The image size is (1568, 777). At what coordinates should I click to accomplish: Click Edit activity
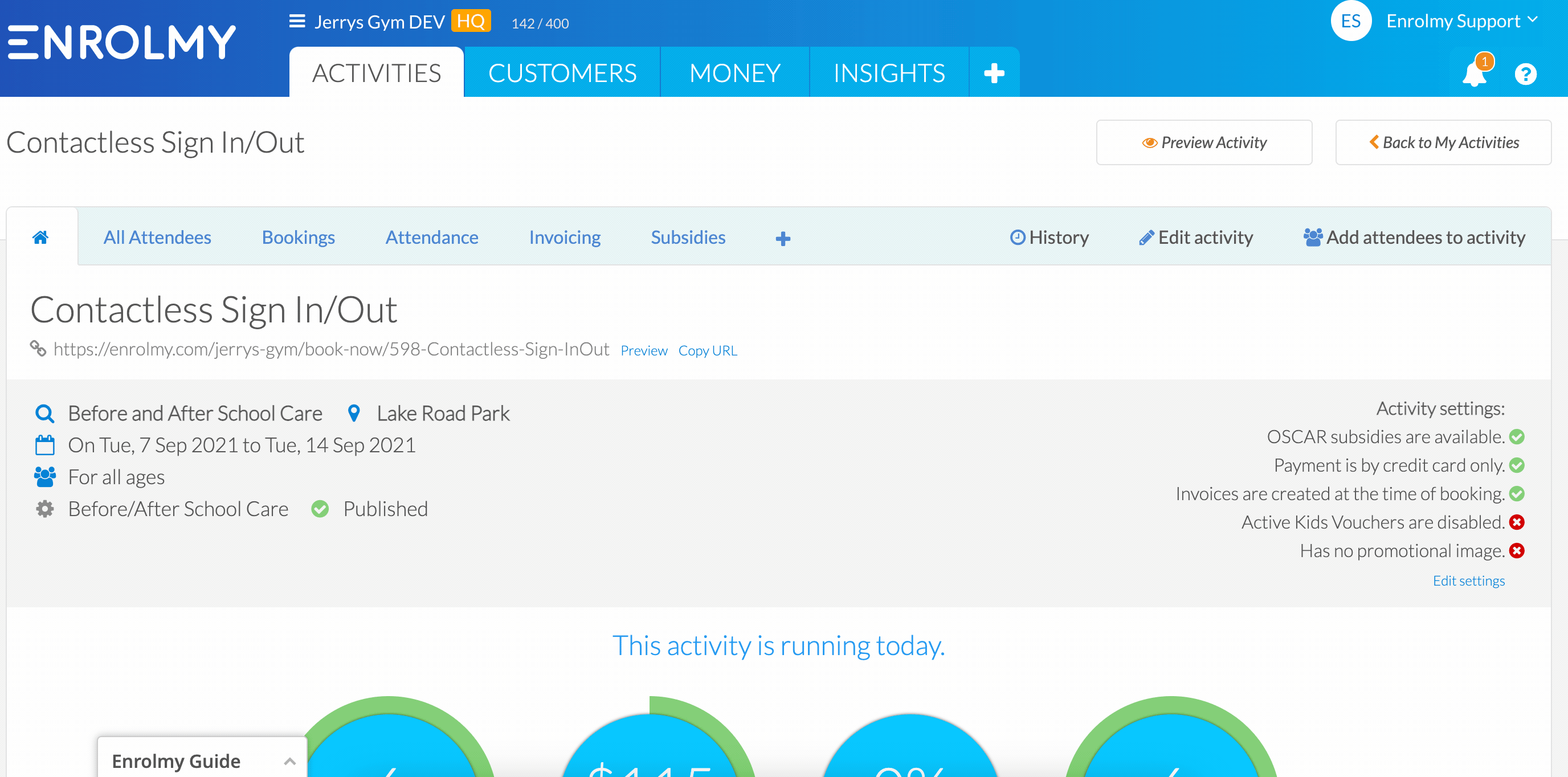(1196, 238)
